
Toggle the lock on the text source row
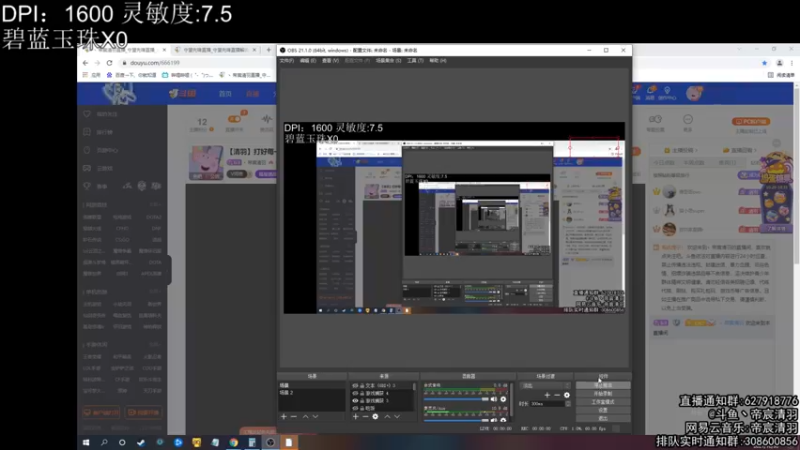pos(362,386)
